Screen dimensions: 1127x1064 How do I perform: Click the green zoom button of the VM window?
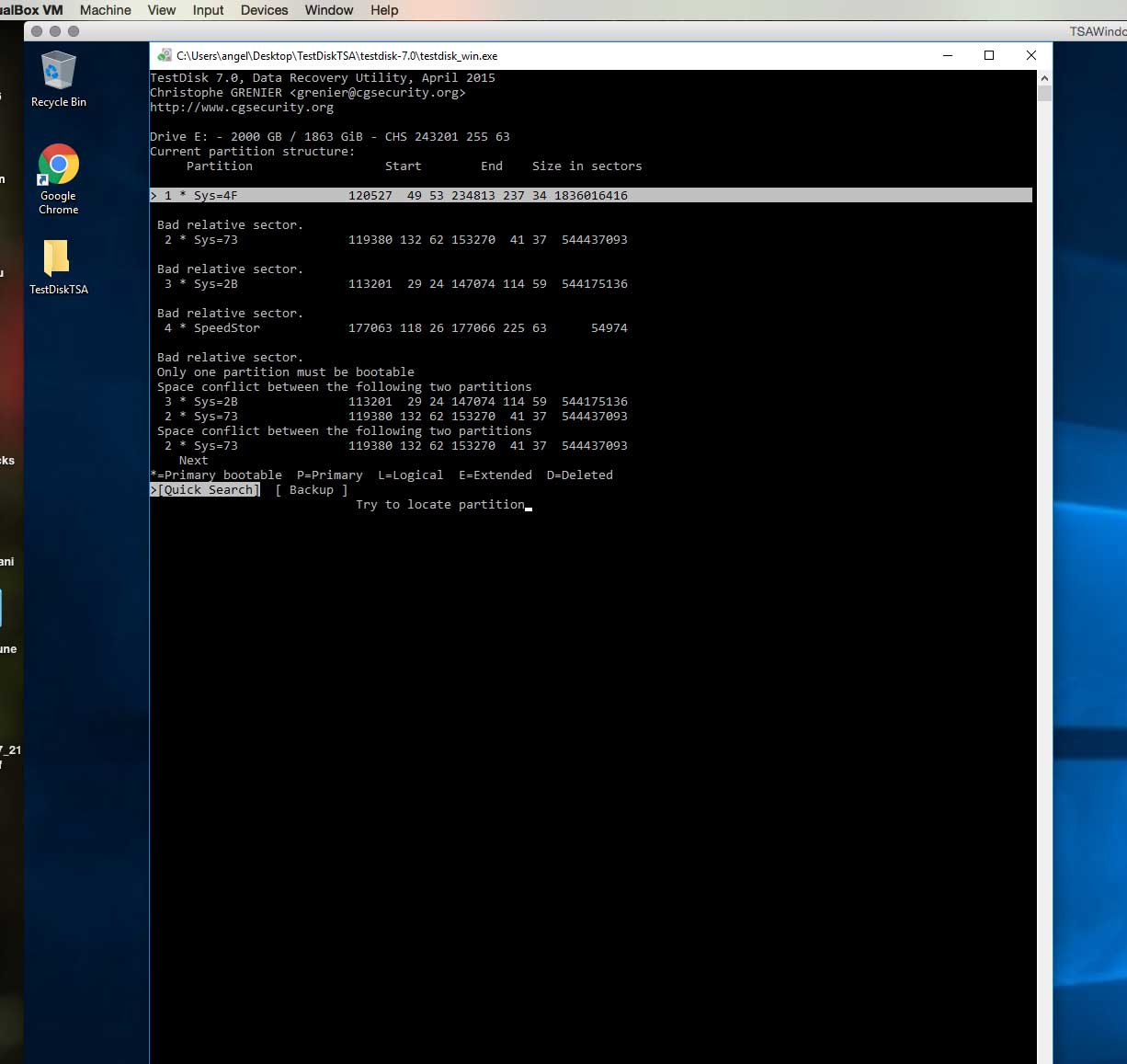click(74, 31)
